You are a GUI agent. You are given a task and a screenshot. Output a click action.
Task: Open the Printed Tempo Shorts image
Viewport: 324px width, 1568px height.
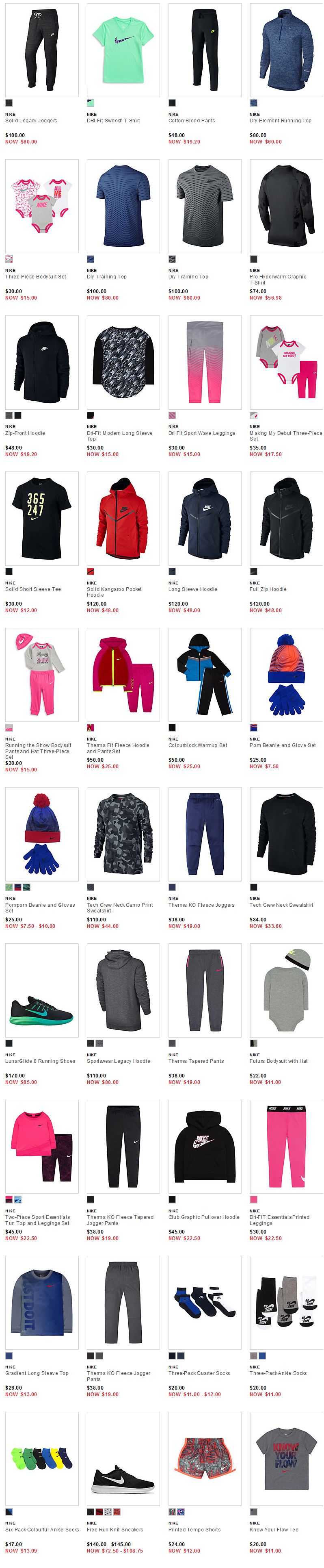point(205,1459)
